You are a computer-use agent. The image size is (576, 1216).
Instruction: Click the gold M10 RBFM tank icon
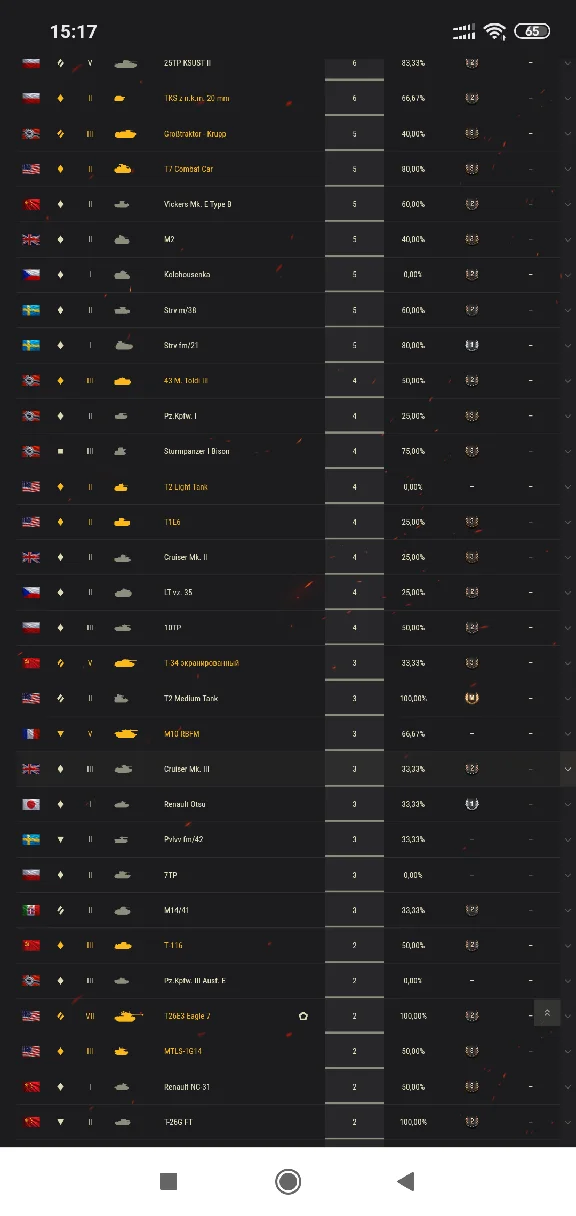coord(125,733)
